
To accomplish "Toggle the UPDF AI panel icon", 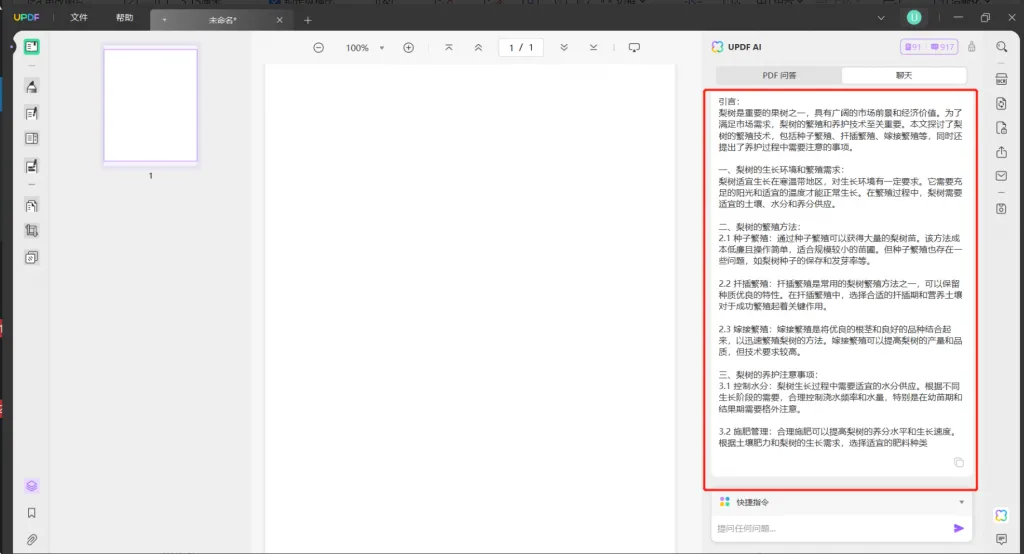I will [1001, 515].
